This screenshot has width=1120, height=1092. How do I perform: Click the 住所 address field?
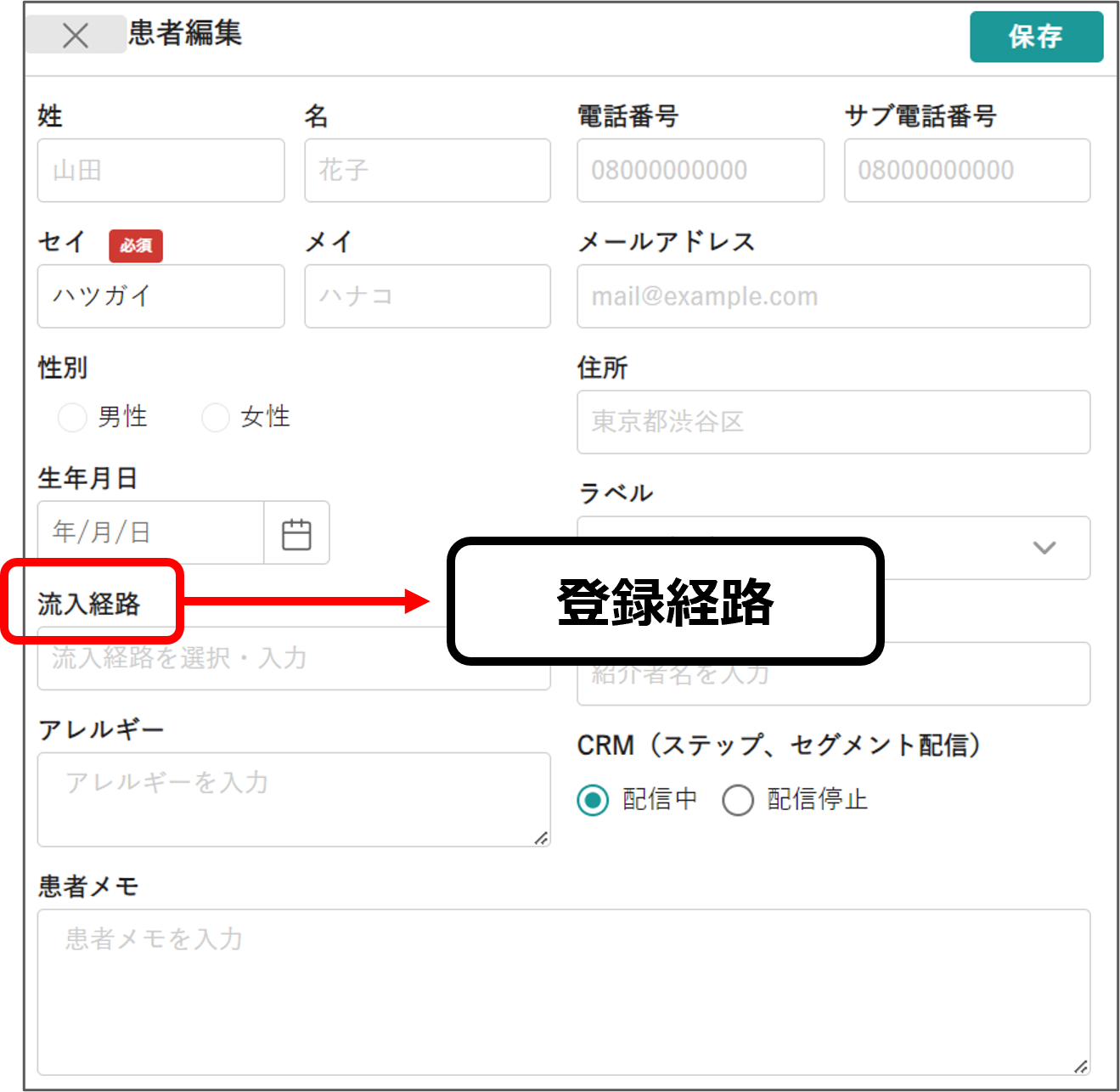pyautogui.click(x=833, y=422)
